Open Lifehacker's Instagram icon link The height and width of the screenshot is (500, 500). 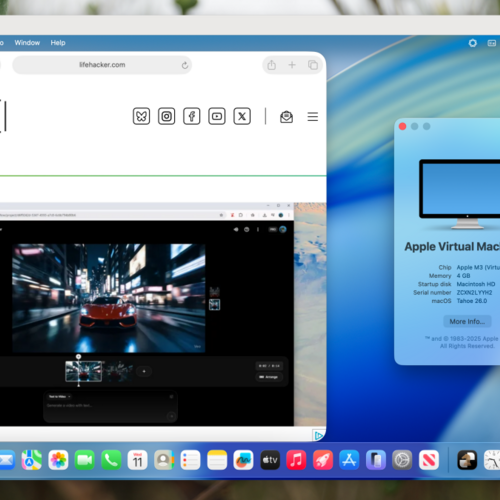tap(166, 116)
